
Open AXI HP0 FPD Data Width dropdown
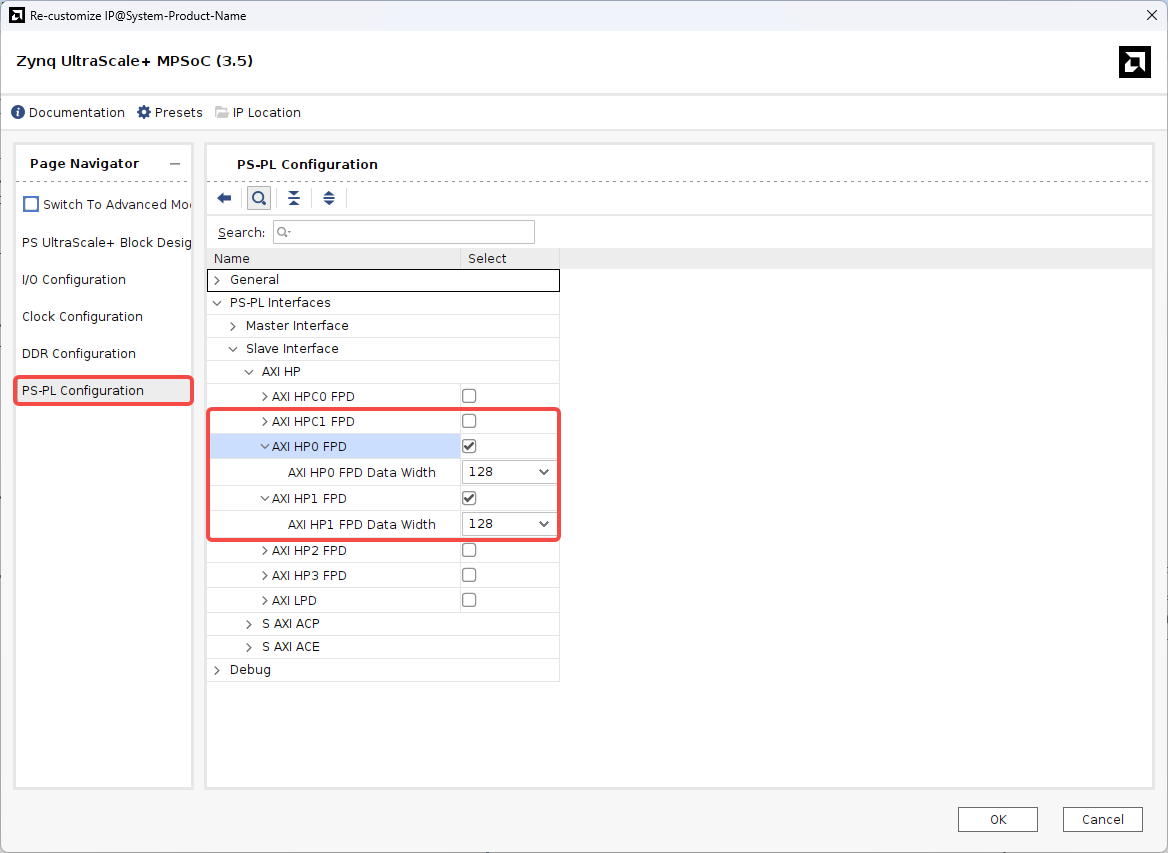coord(509,472)
